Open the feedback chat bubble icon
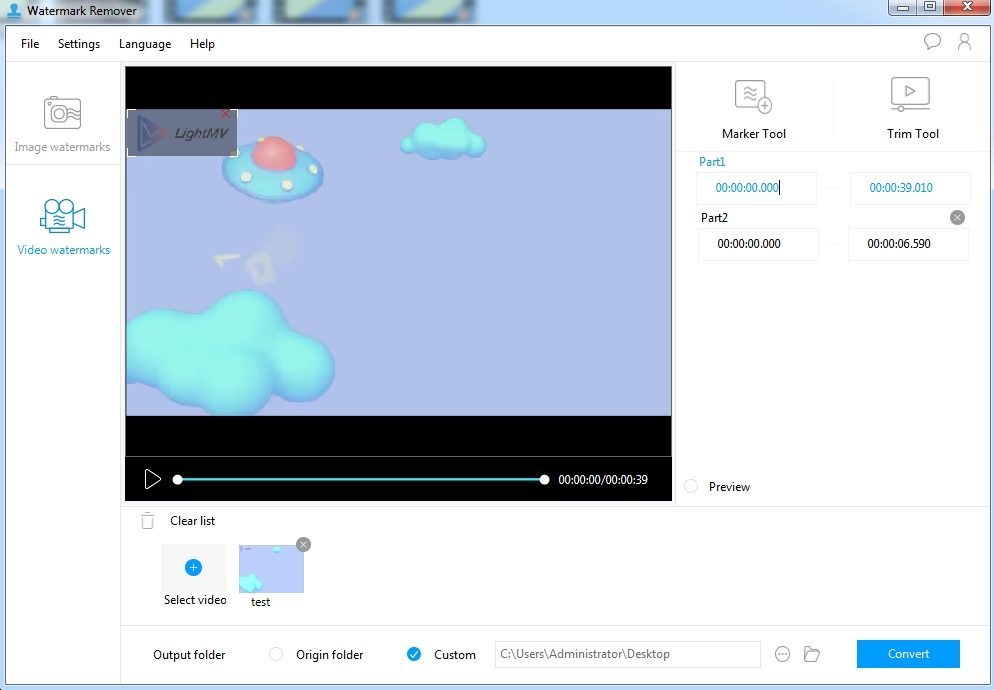Screen dimensions: 994x690 [932, 42]
